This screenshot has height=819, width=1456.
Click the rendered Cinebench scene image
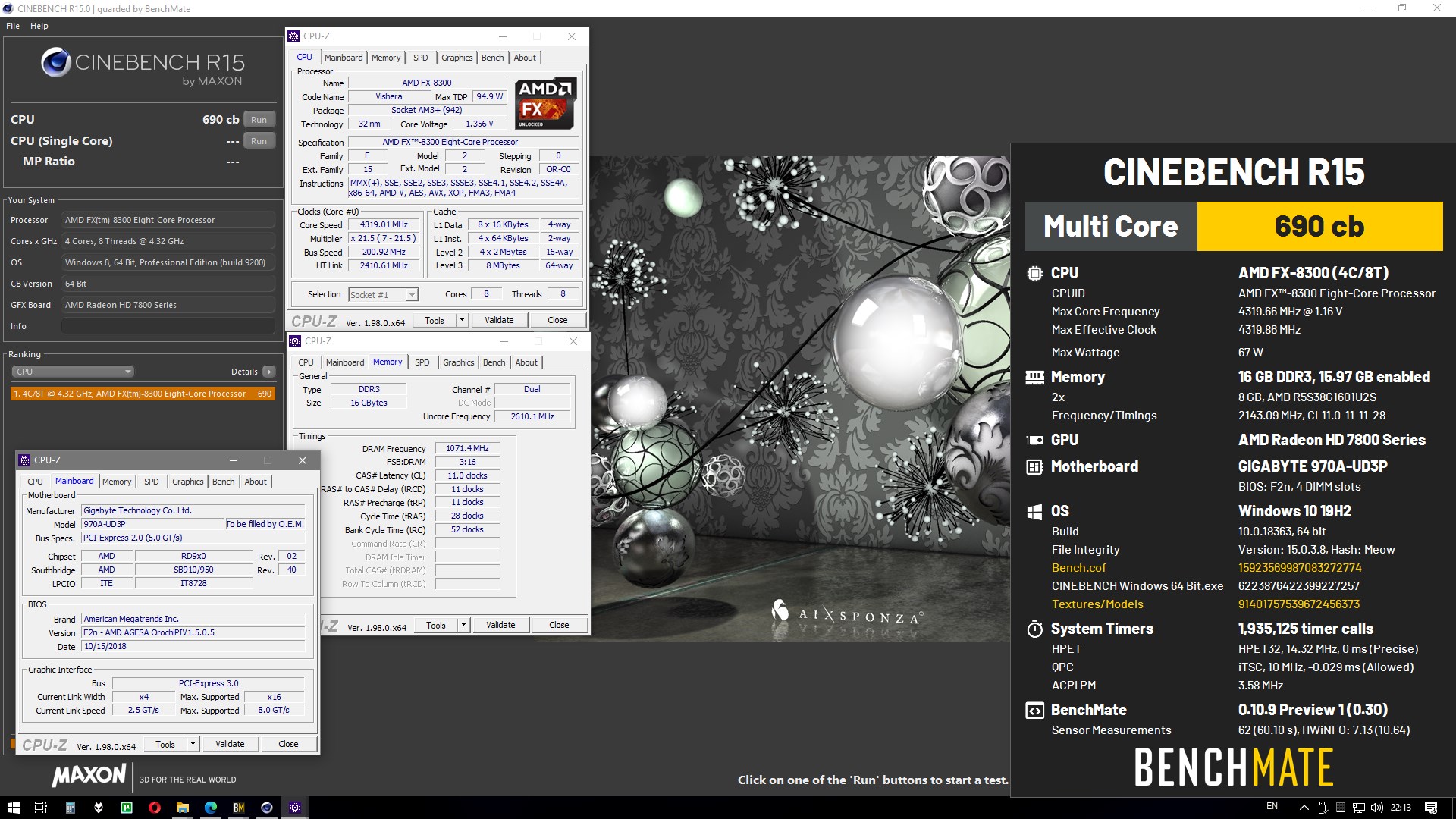pos(800,399)
